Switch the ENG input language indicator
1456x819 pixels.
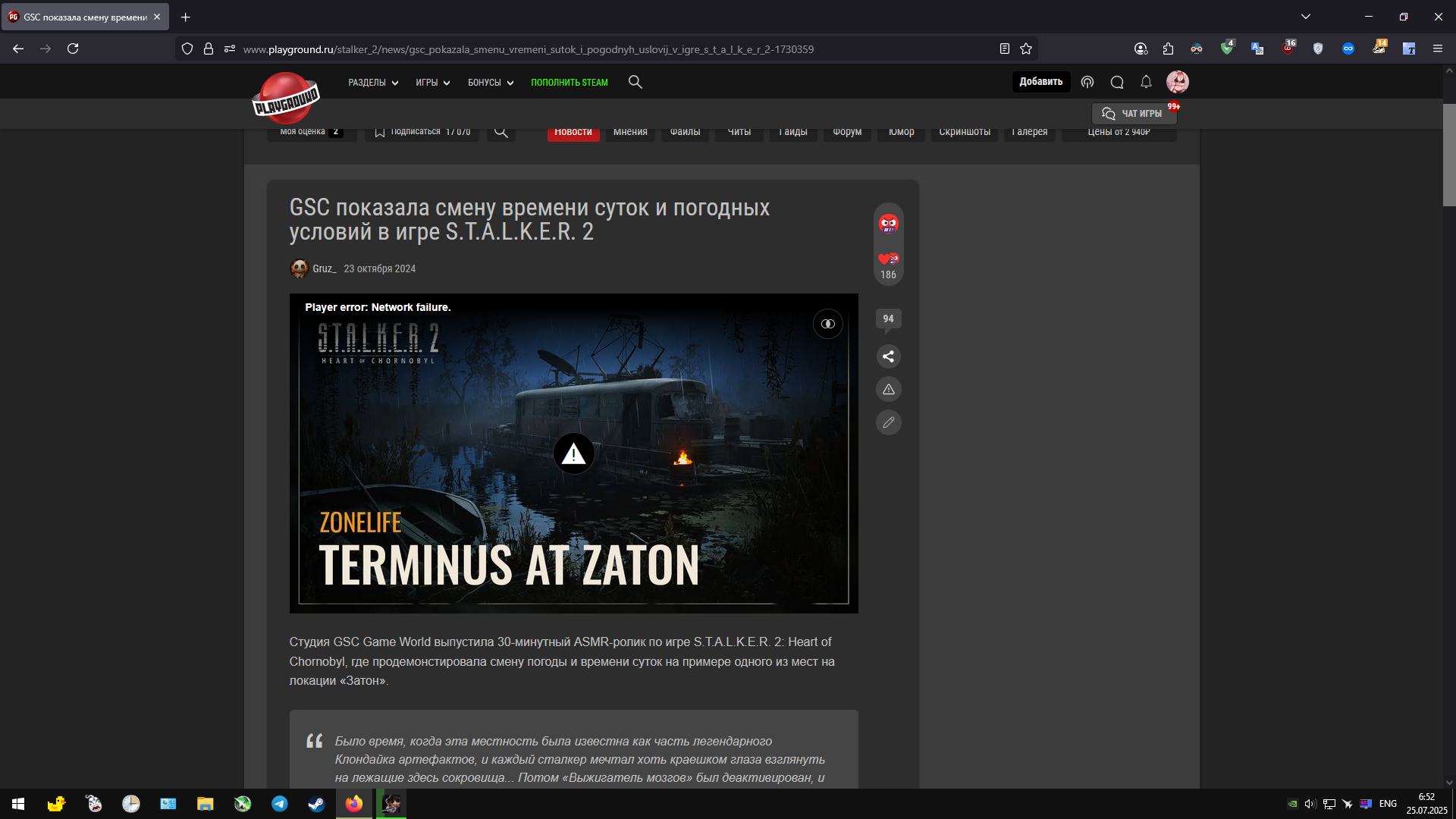click(1388, 804)
